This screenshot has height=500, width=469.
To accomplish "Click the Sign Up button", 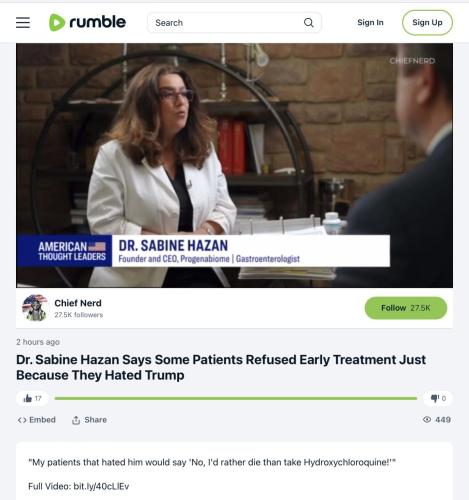I will coord(427,22).
